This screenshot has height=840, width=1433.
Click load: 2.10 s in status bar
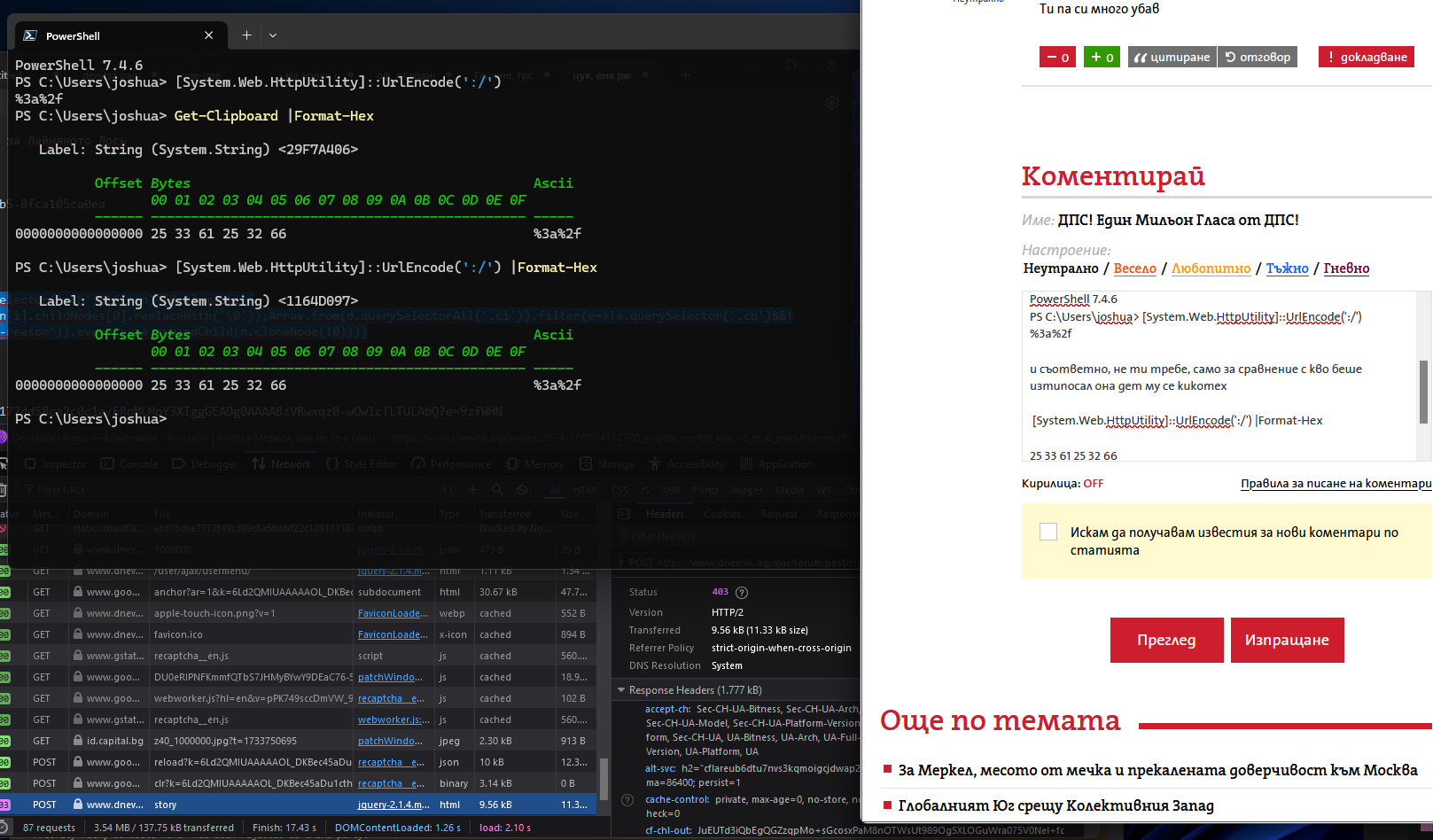[x=505, y=828]
